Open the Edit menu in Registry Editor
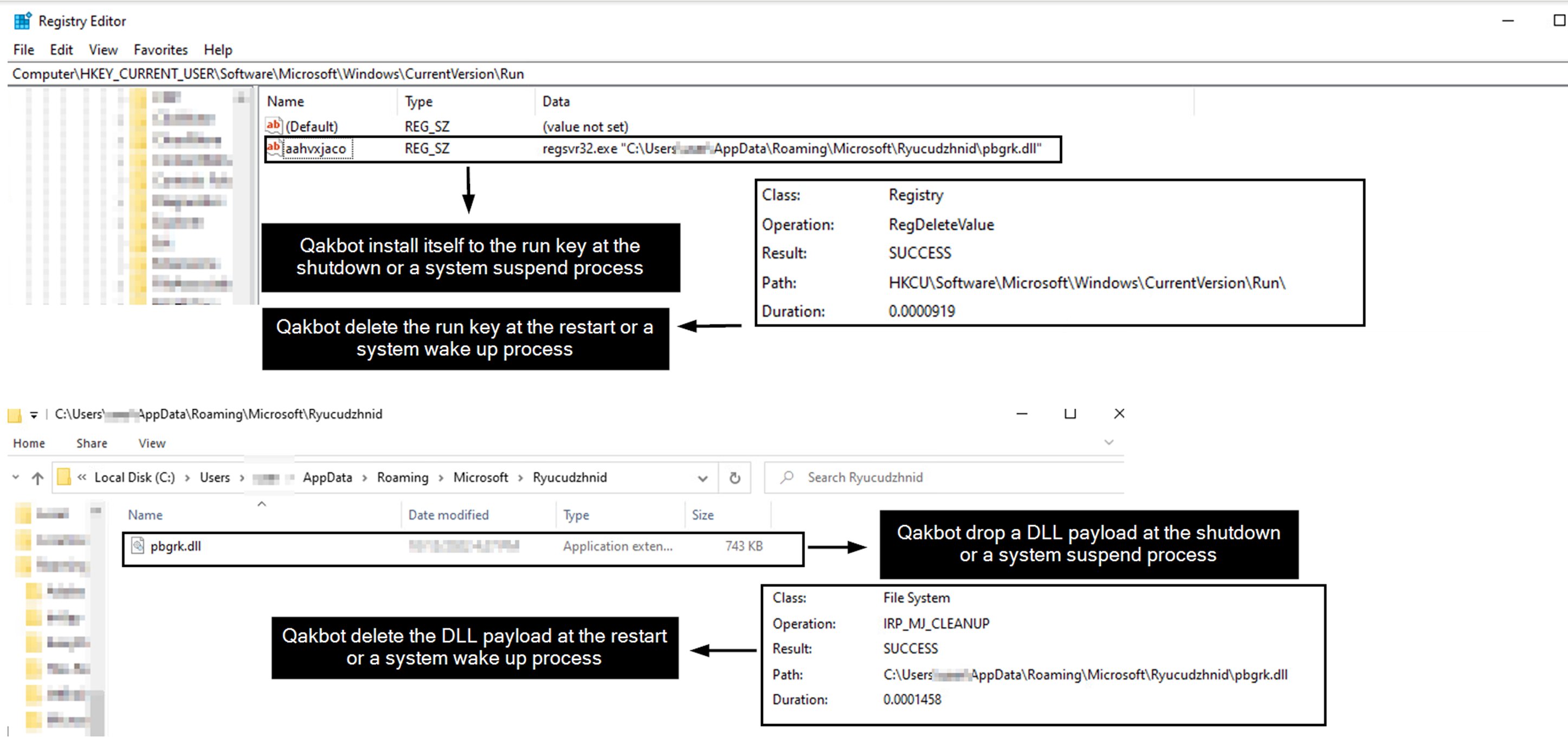The width and height of the screenshot is (1568, 750). (x=61, y=50)
